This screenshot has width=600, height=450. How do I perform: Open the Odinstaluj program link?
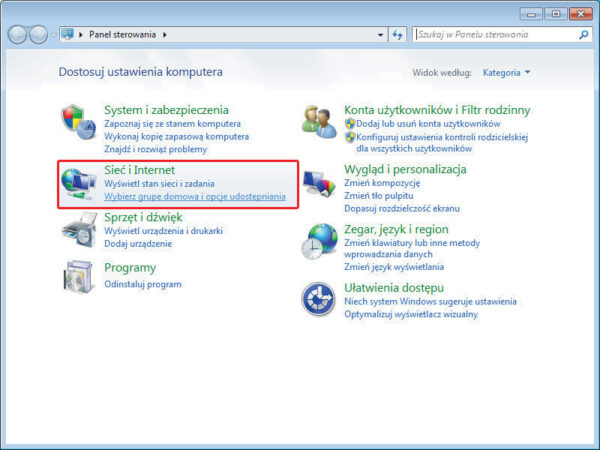[x=143, y=285]
